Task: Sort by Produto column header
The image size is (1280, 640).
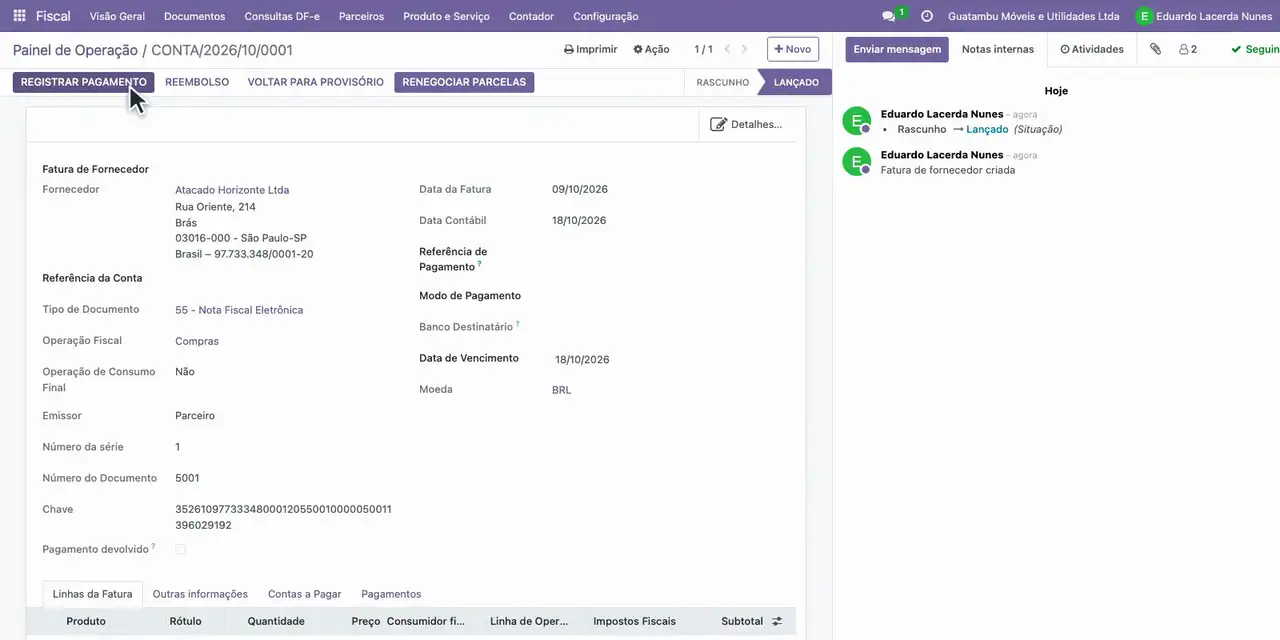Action: 86,621
